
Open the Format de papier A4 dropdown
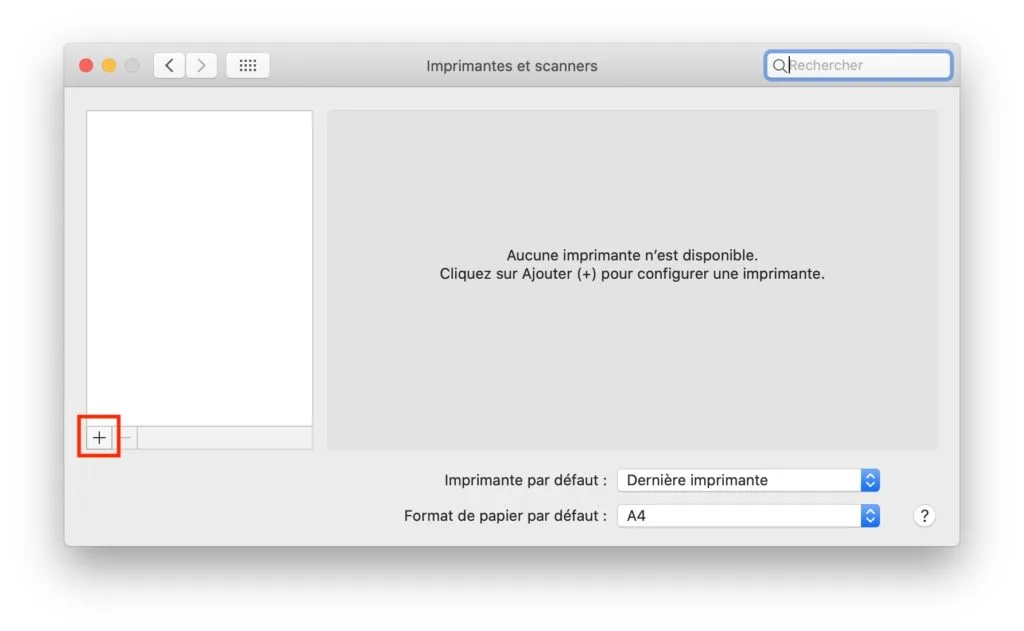click(x=748, y=516)
